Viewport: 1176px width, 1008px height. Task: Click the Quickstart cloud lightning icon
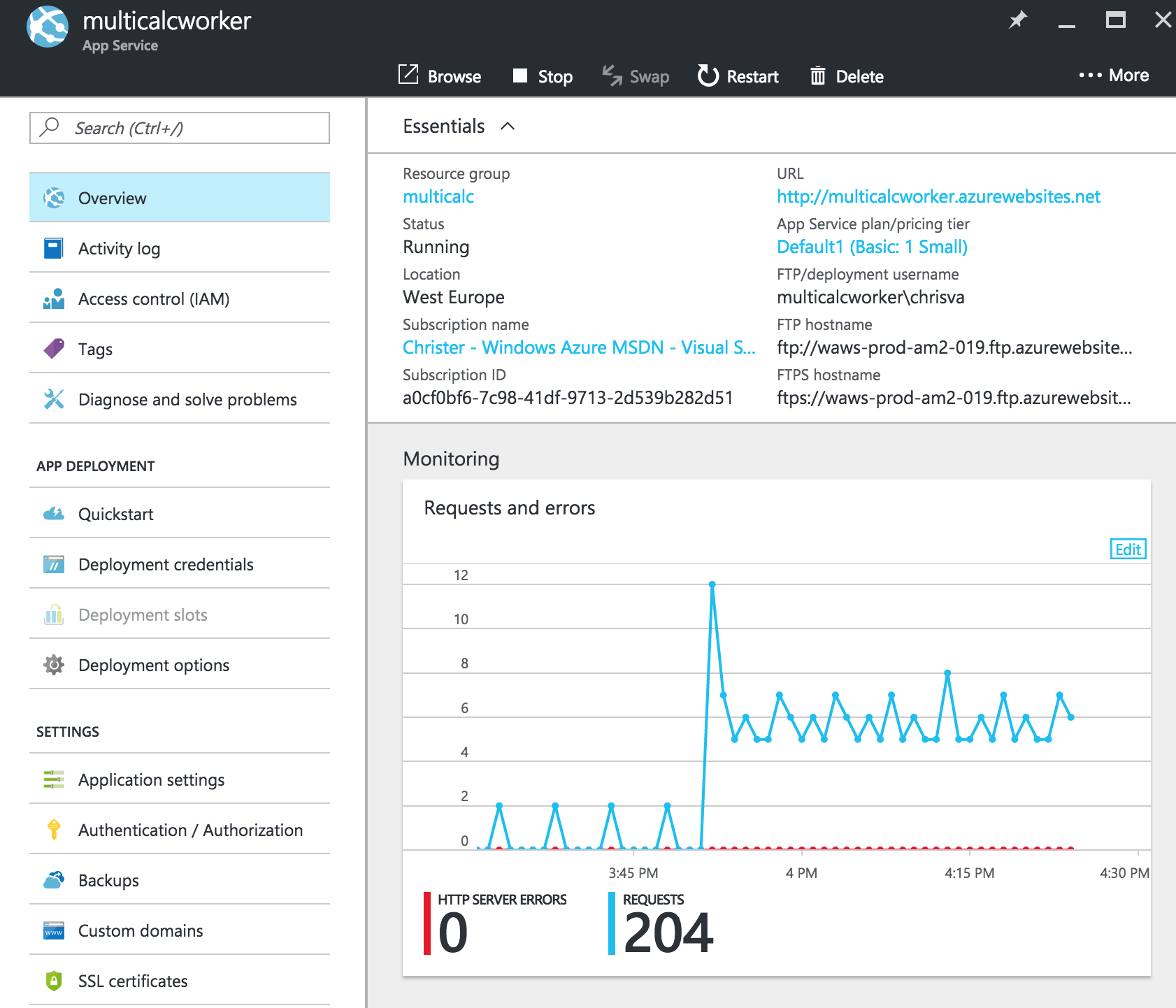pyautogui.click(x=54, y=514)
